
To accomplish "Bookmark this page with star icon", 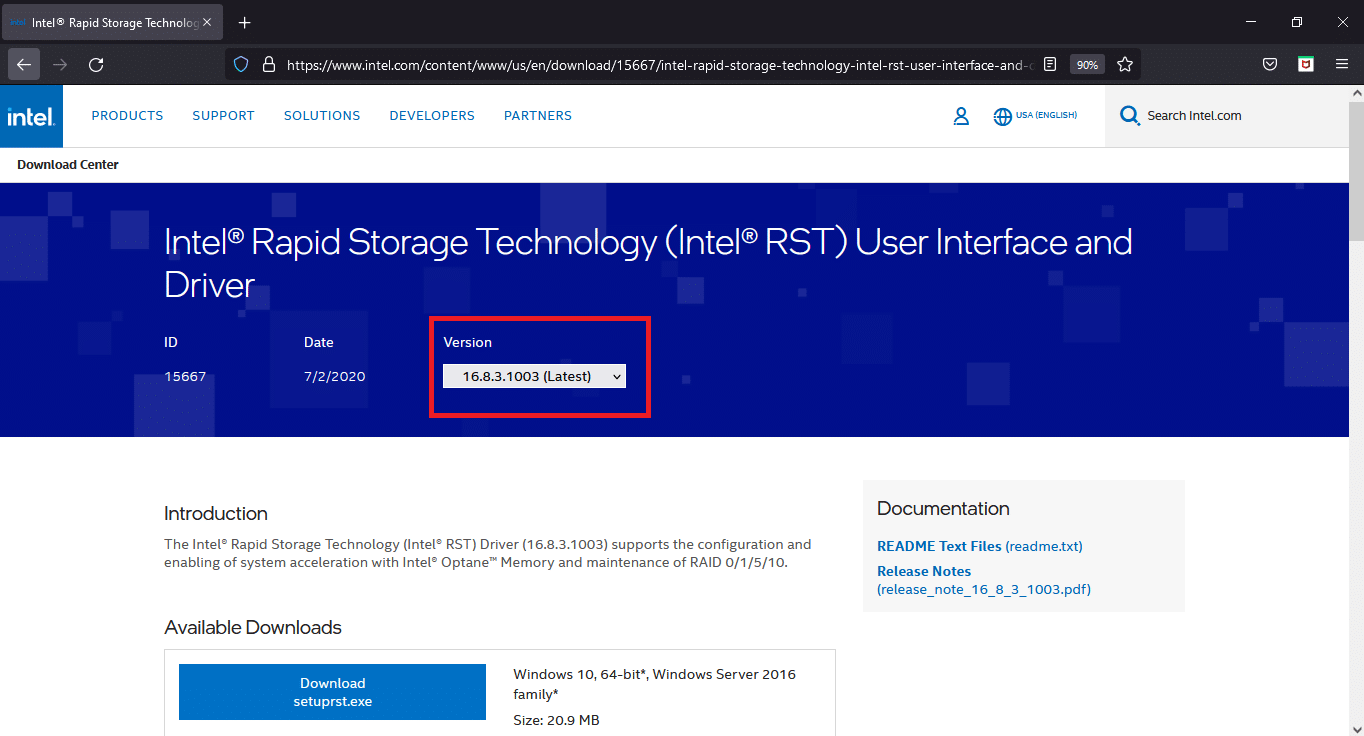I will (1125, 65).
